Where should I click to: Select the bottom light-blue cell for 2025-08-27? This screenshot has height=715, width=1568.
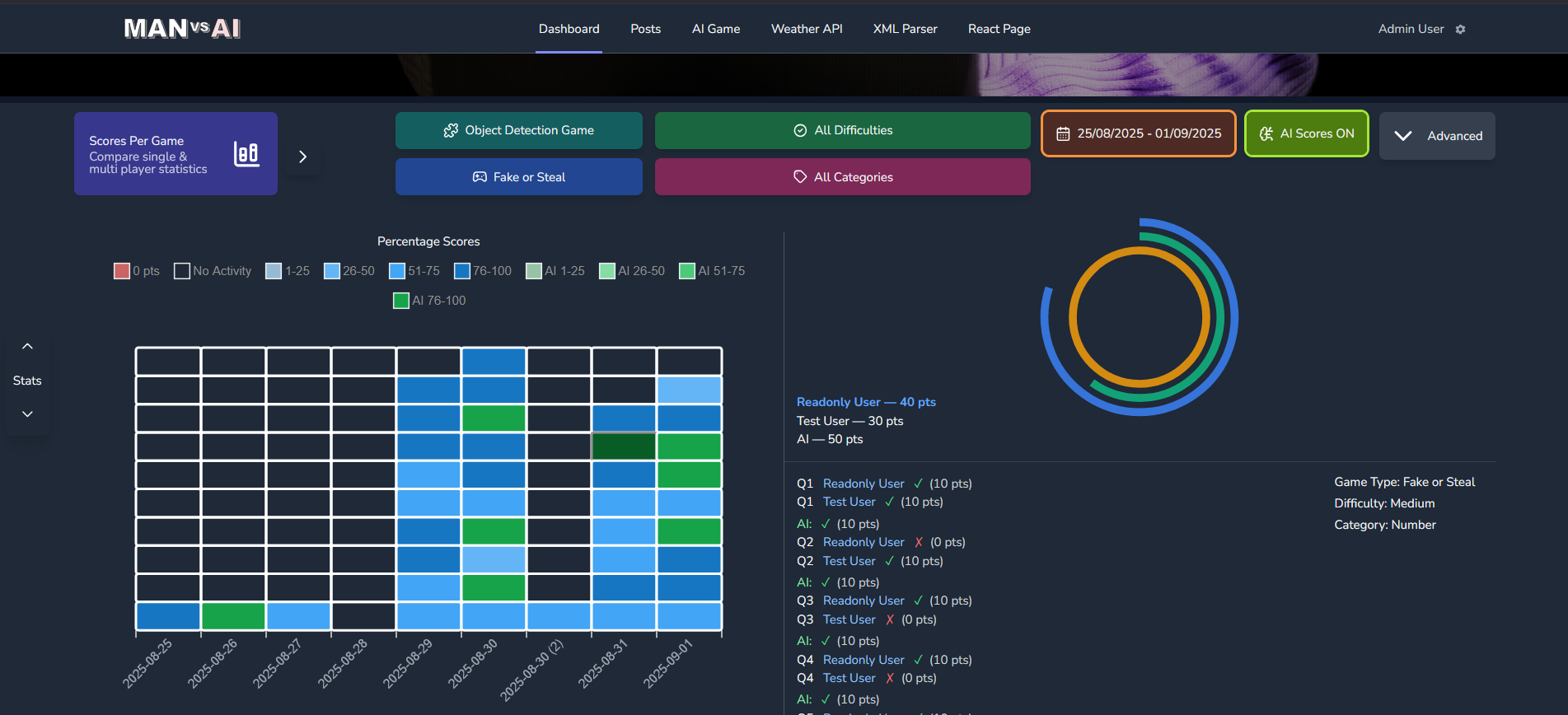click(298, 616)
